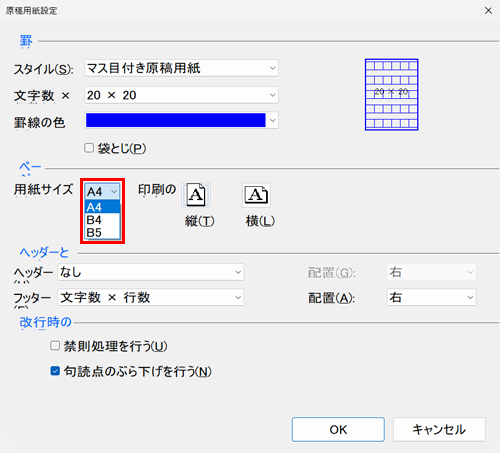
Task: Click the OK button
Action: click(x=338, y=430)
